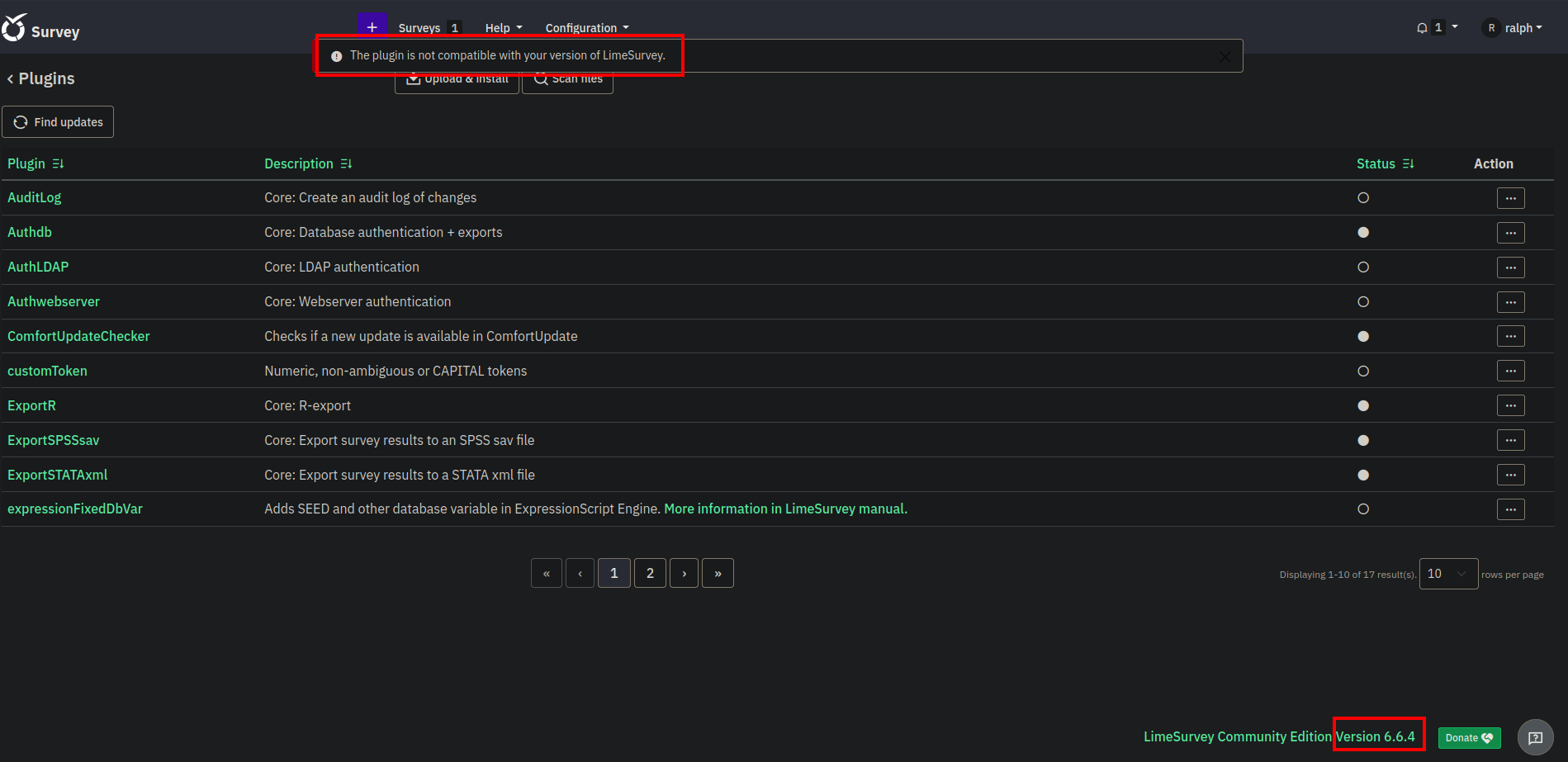Click ExportR active status dot
This screenshot has width=1568, height=762.
click(x=1363, y=406)
